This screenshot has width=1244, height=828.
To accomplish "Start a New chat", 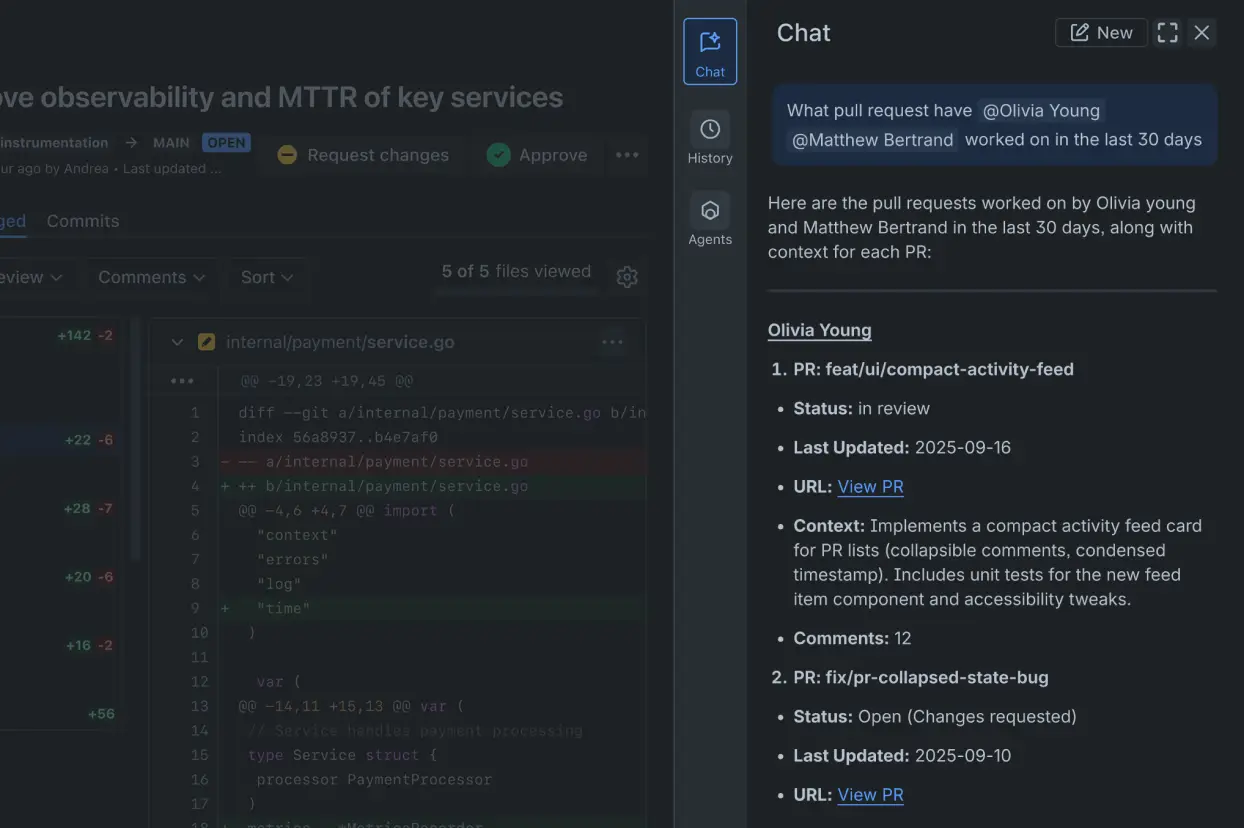I will point(1101,33).
